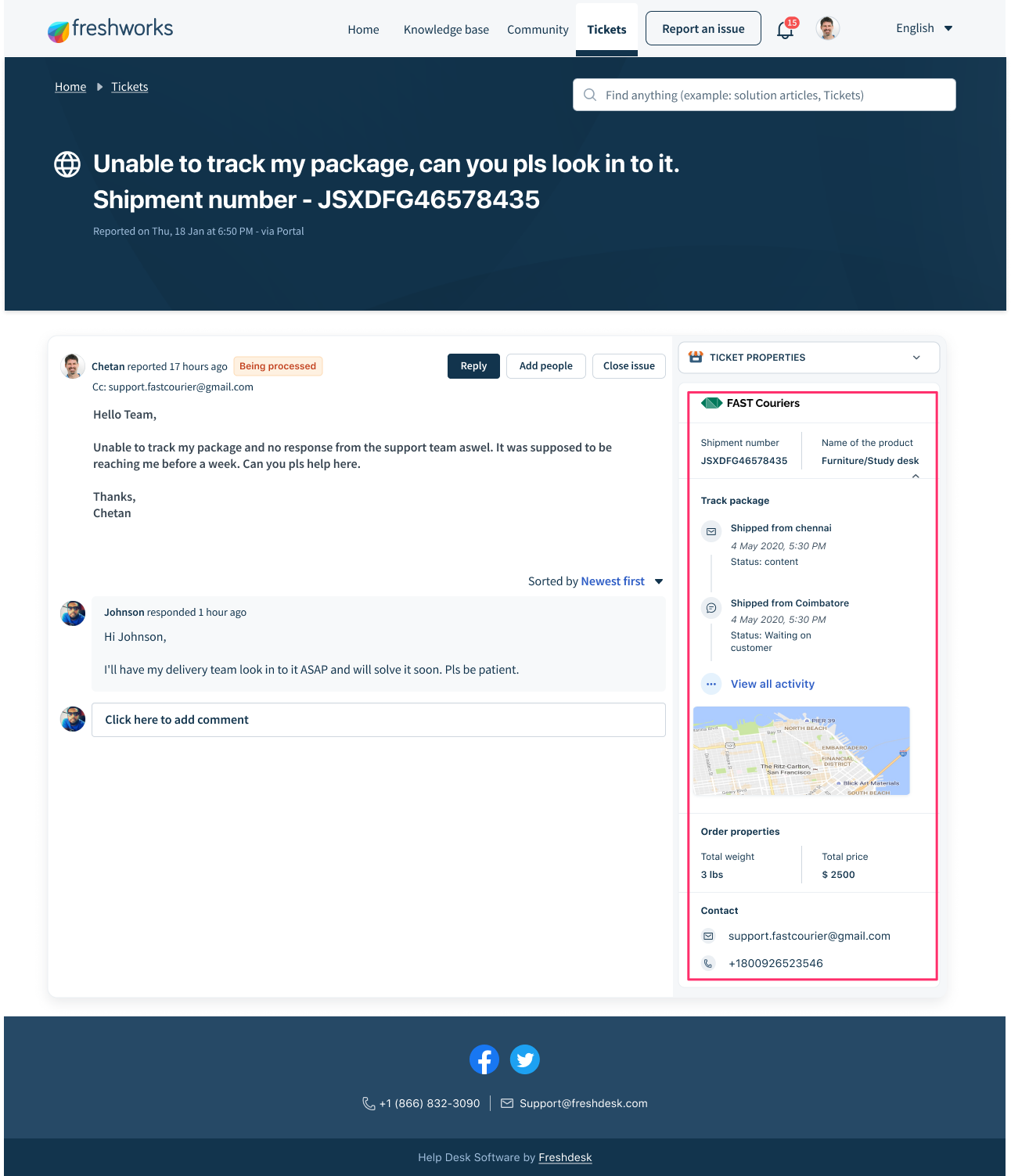
Task: Click the Shipped from Coimbatore chat icon
Action: pos(711,608)
